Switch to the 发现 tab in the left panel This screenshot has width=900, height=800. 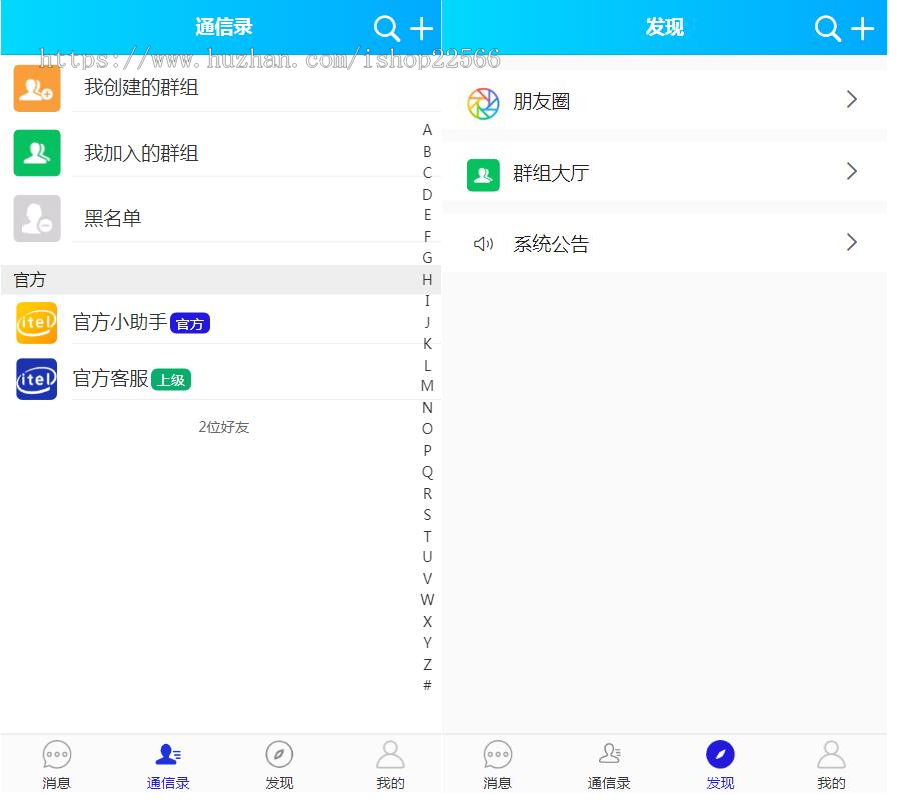coord(279,762)
